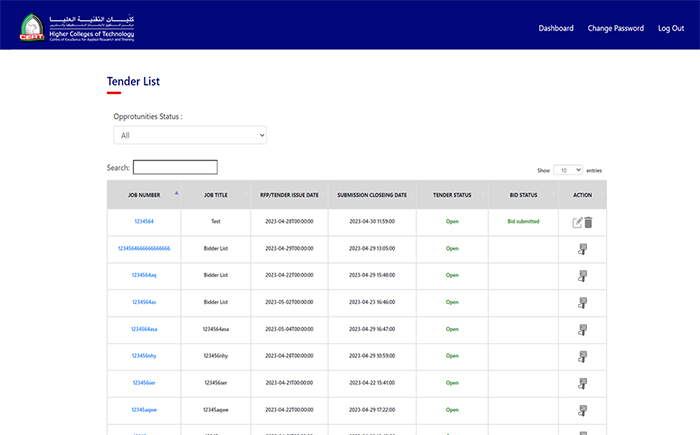
Task: Click Open status in row 123456ser
Action: [x=452, y=383]
